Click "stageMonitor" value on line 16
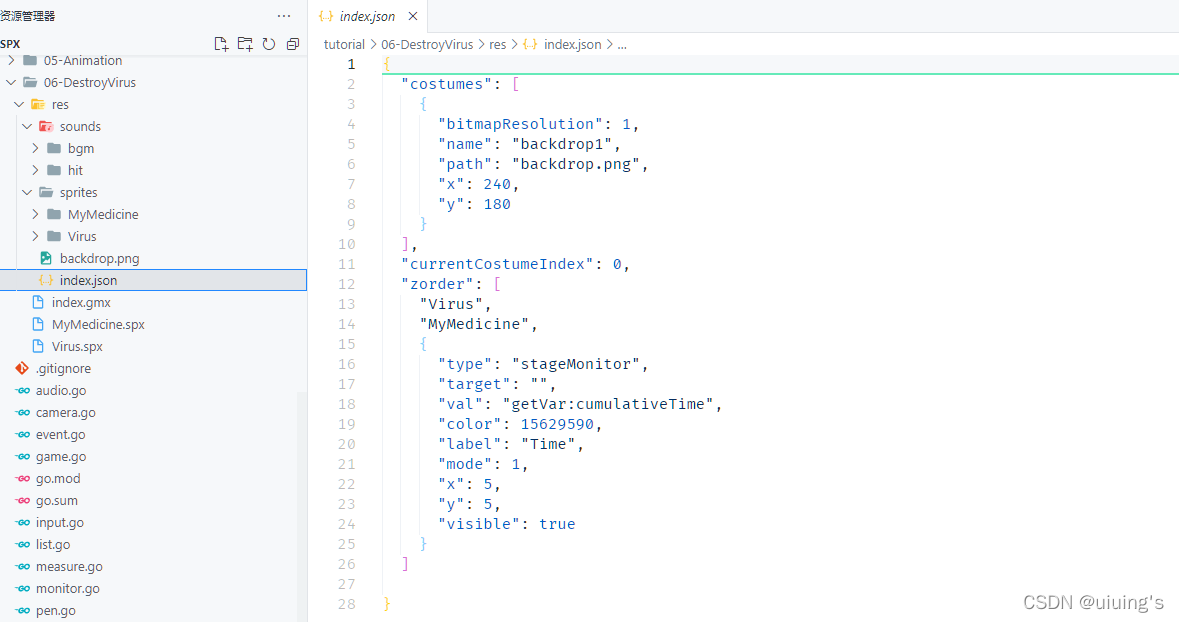The width and height of the screenshot is (1179, 622). (x=575, y=364)
